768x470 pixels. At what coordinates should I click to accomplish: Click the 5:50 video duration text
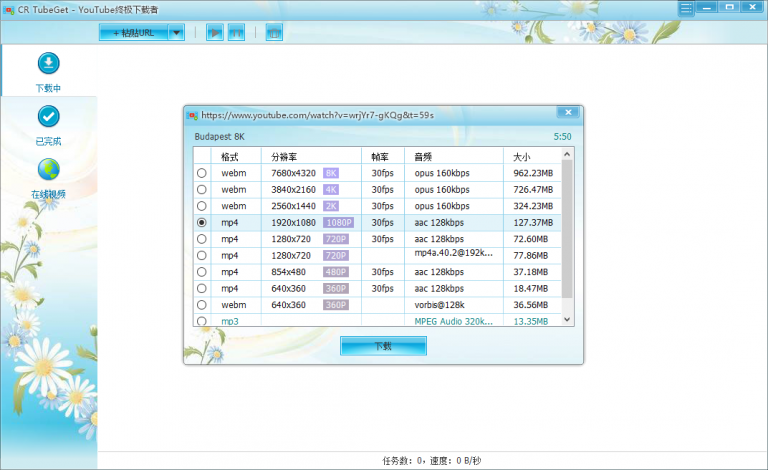[562, 137]
